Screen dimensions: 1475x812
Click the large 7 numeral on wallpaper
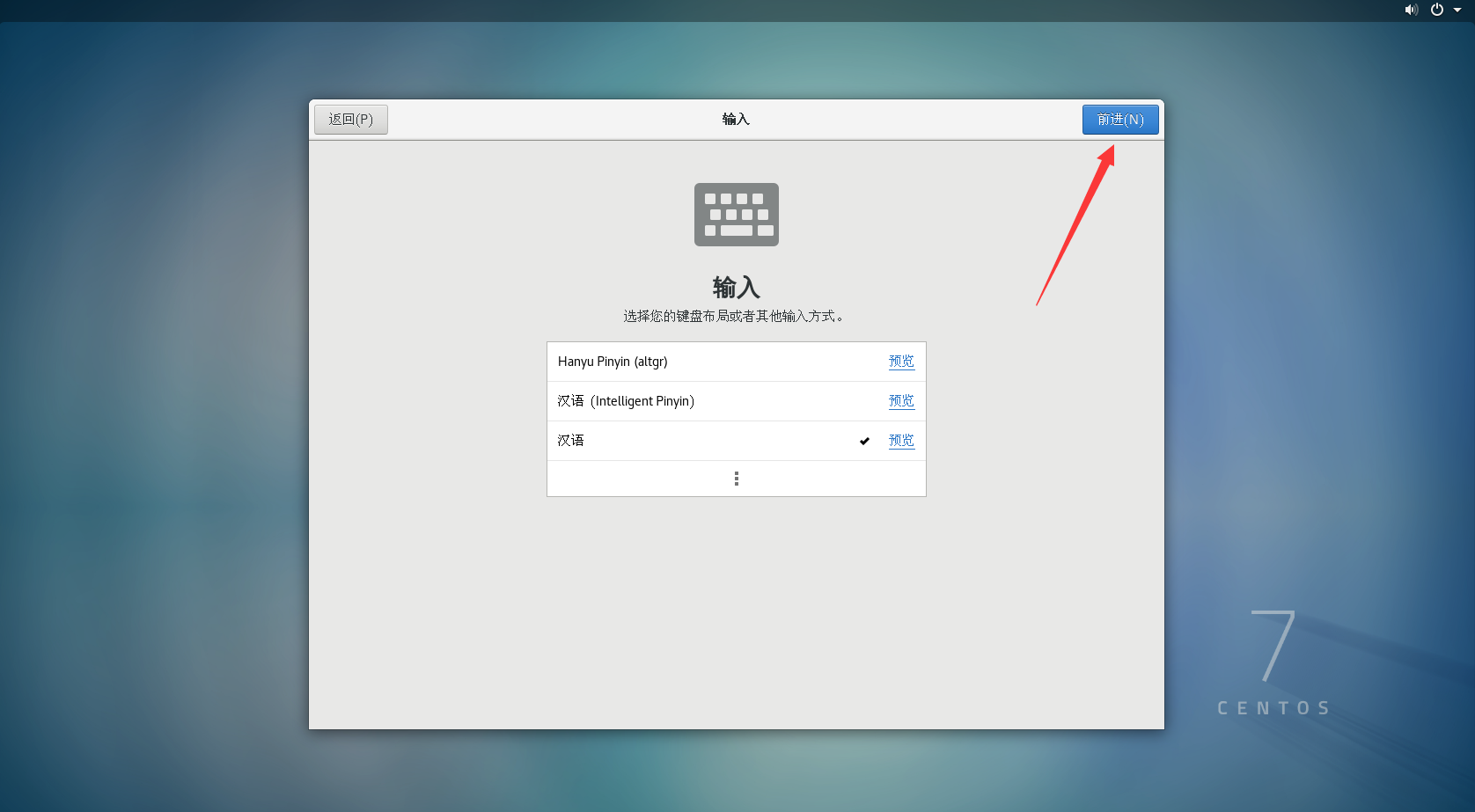[1273, 645]
